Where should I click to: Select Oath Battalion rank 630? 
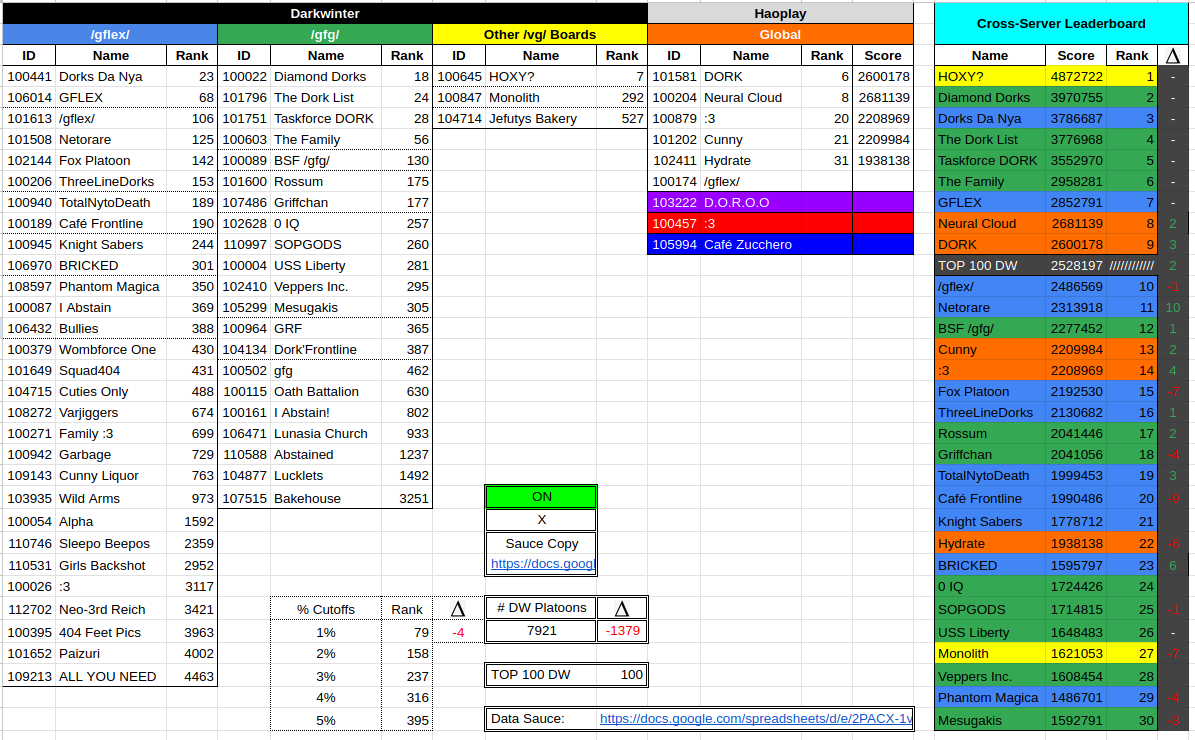407,392
